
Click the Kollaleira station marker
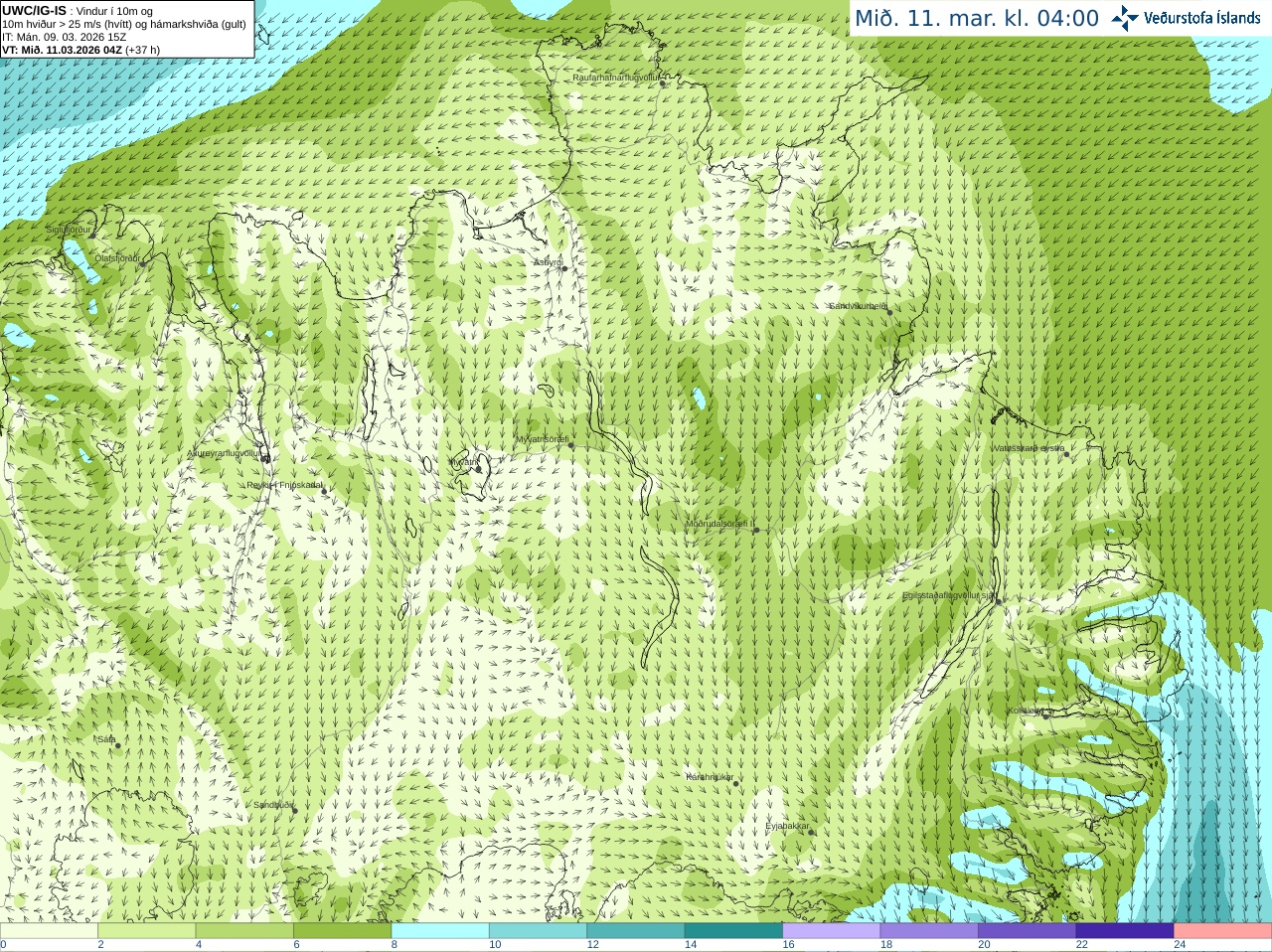tap(1045, 714)
